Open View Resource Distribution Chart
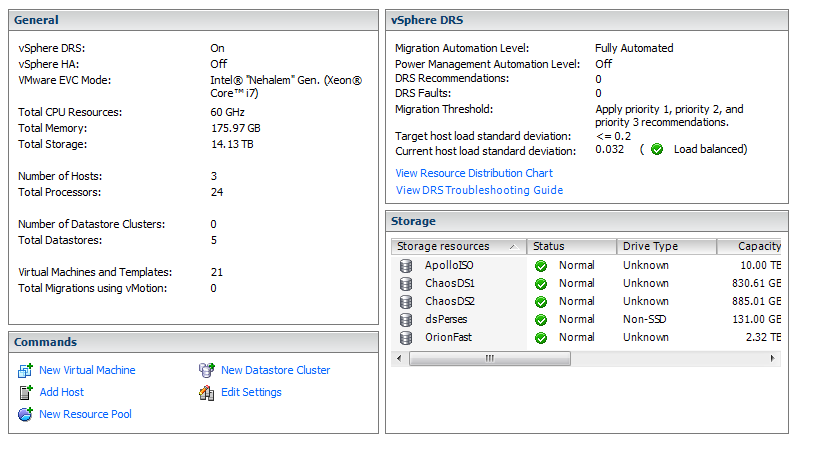This screenshot has height=456, width=815. point(474,173)
